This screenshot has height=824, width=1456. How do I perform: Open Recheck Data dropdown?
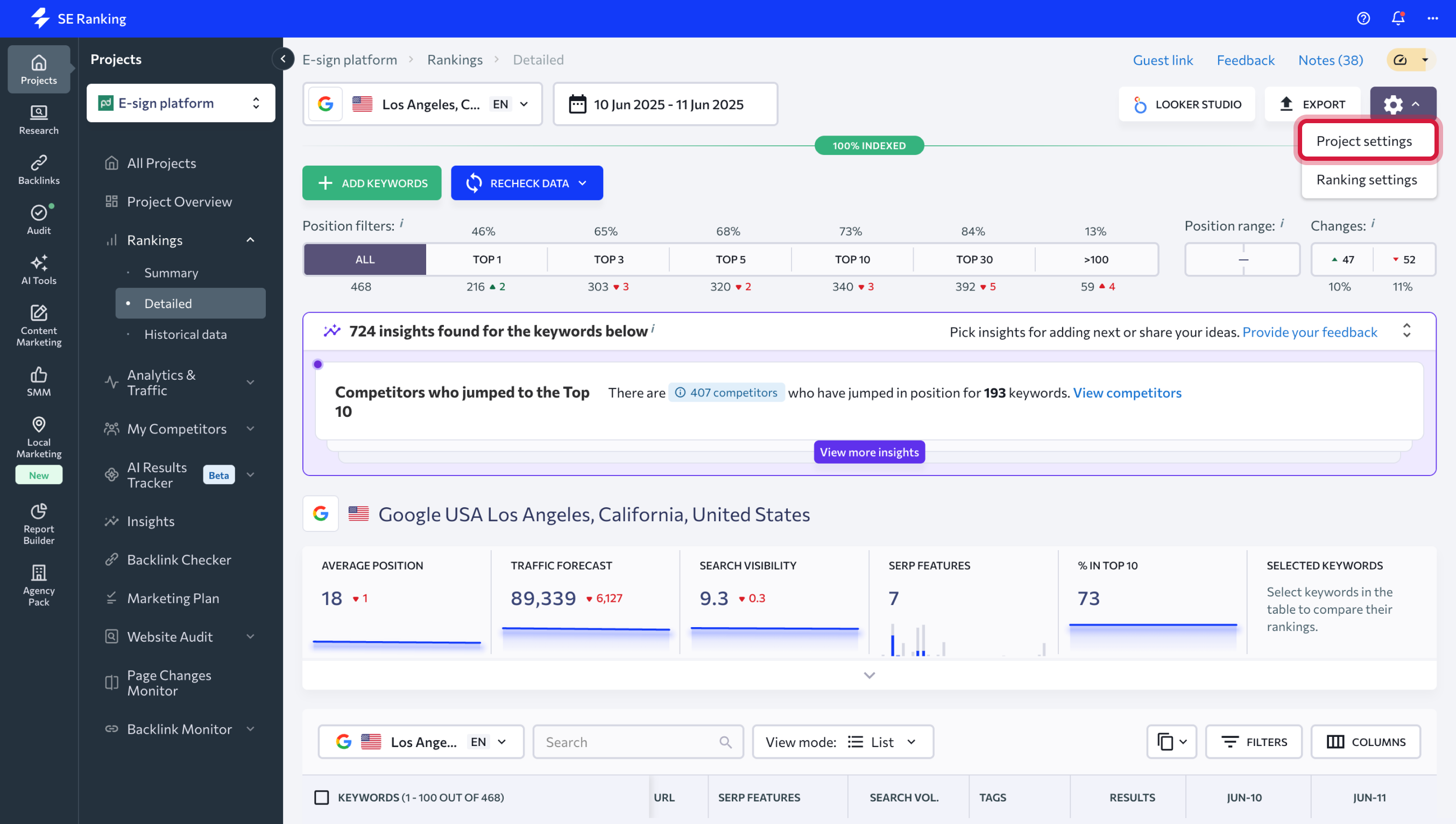526,183
